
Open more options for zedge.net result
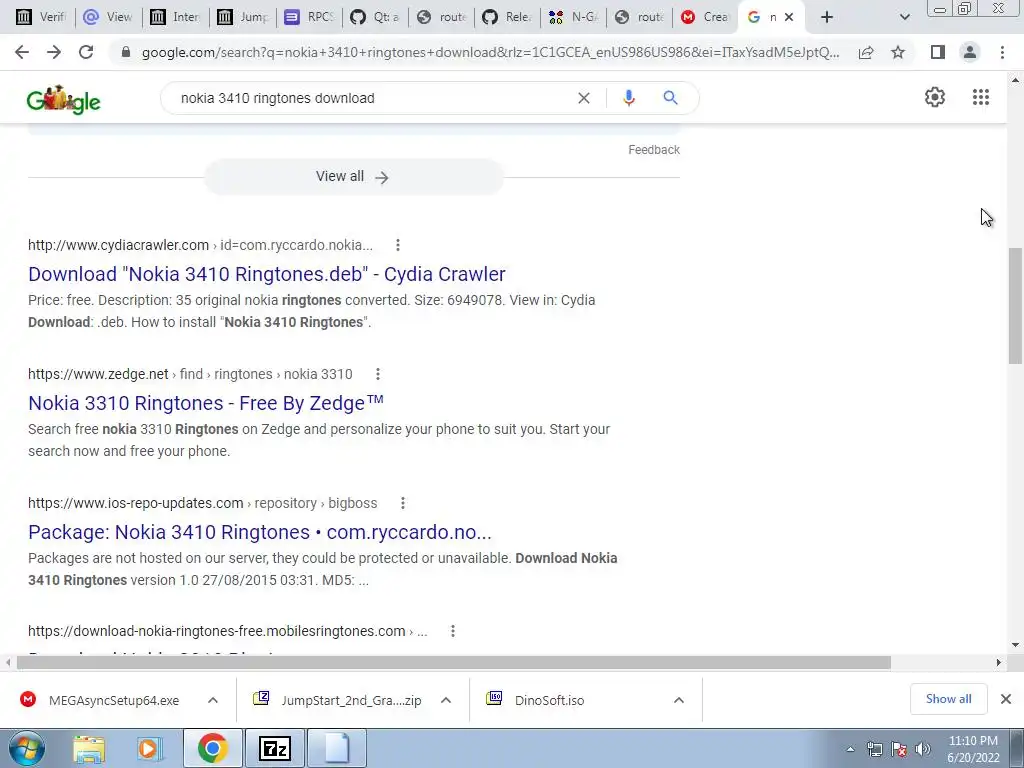(x=377, y=374)
